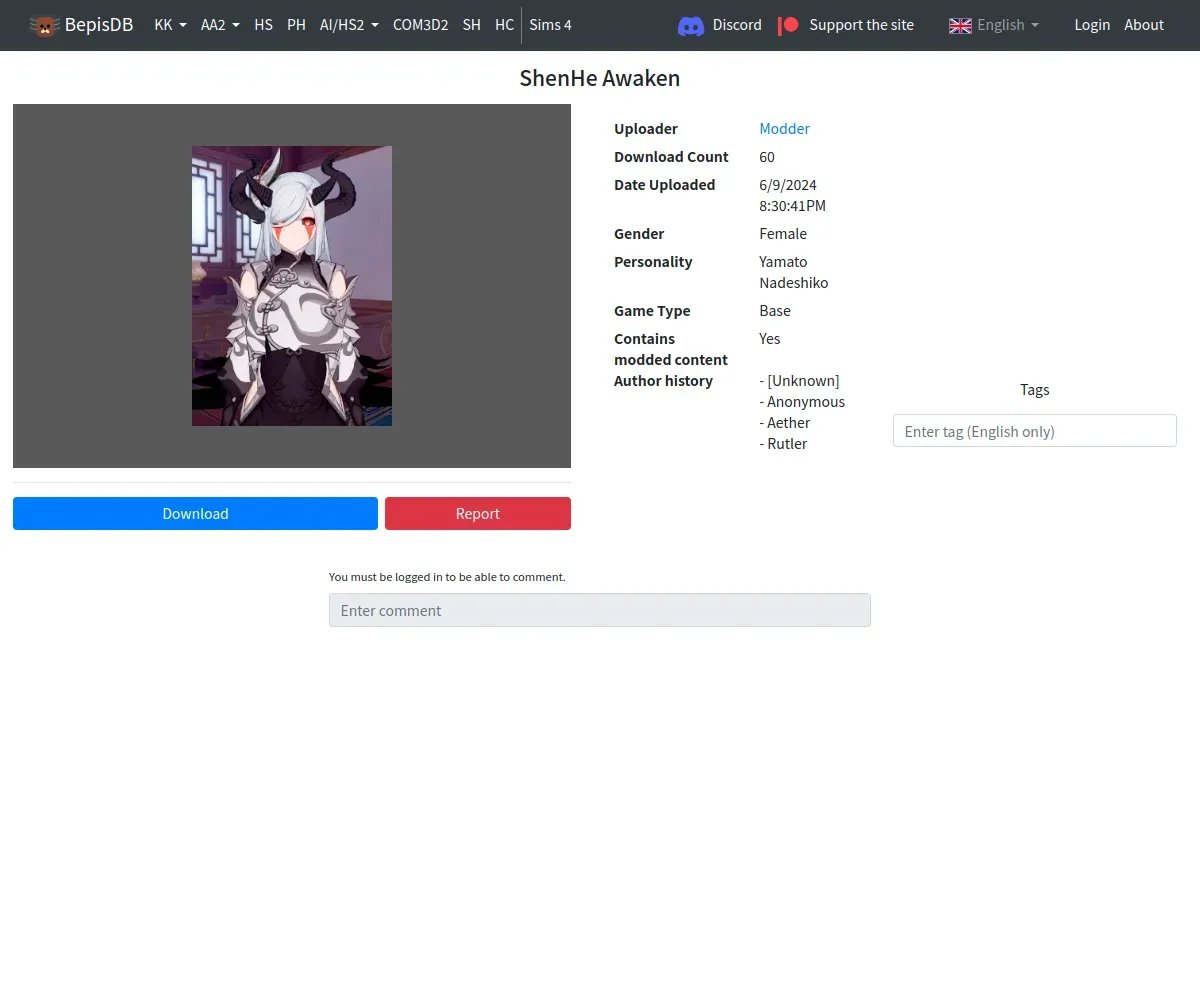The height and width of the screenshot is (1000, 1200).
Task: Click the must be logged in notice
Action: [x=447, y=577]
